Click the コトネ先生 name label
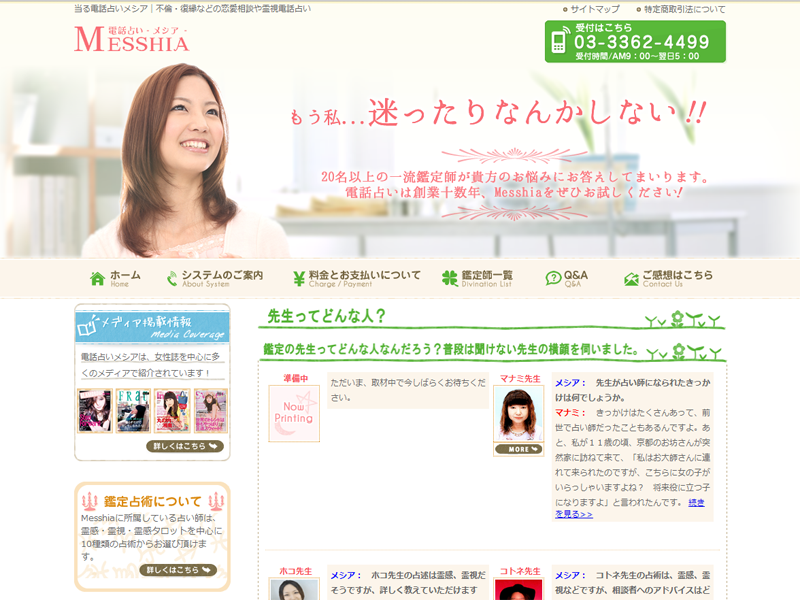 [519, 571]
